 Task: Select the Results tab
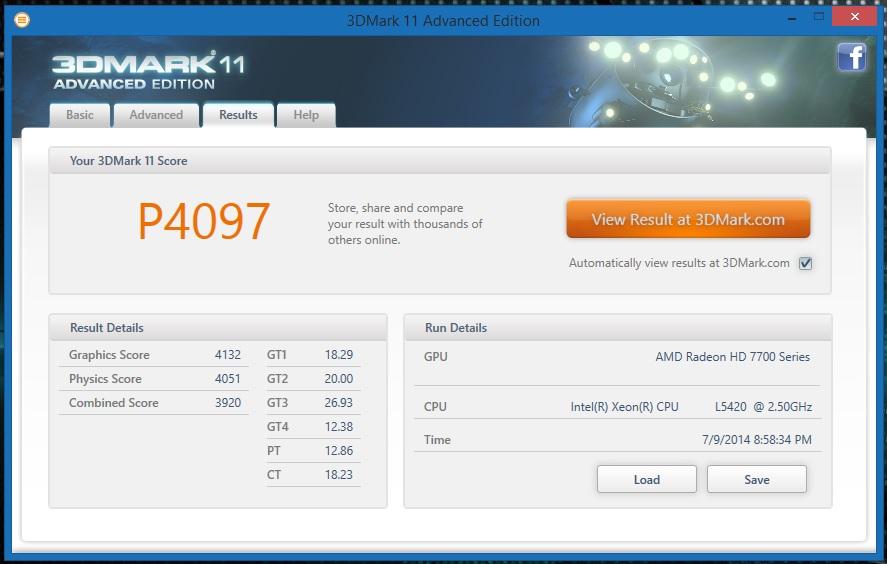(238, 115)
